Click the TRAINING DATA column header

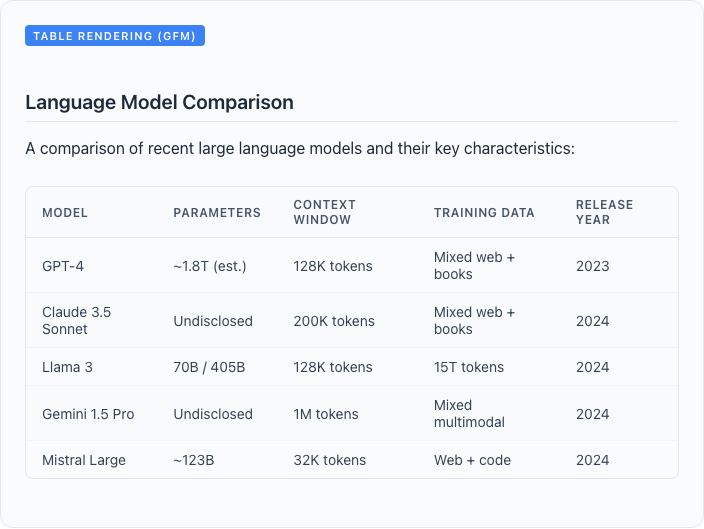click(x=484, y=212)
